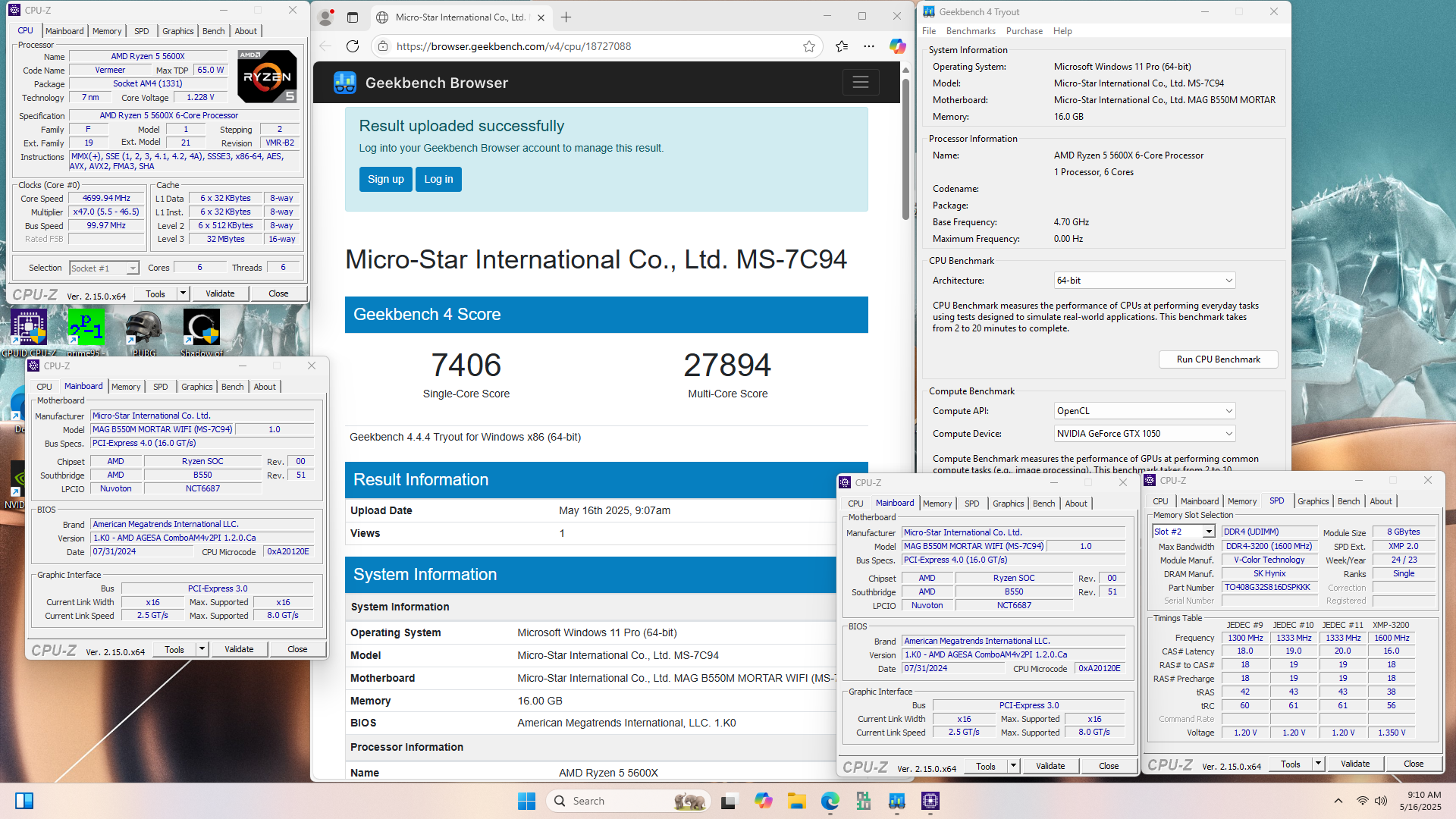Viewport: 1456px width, 819px height.
Task: Open the Architecture 64-bit dropdown
Action: click(1144, 281)
